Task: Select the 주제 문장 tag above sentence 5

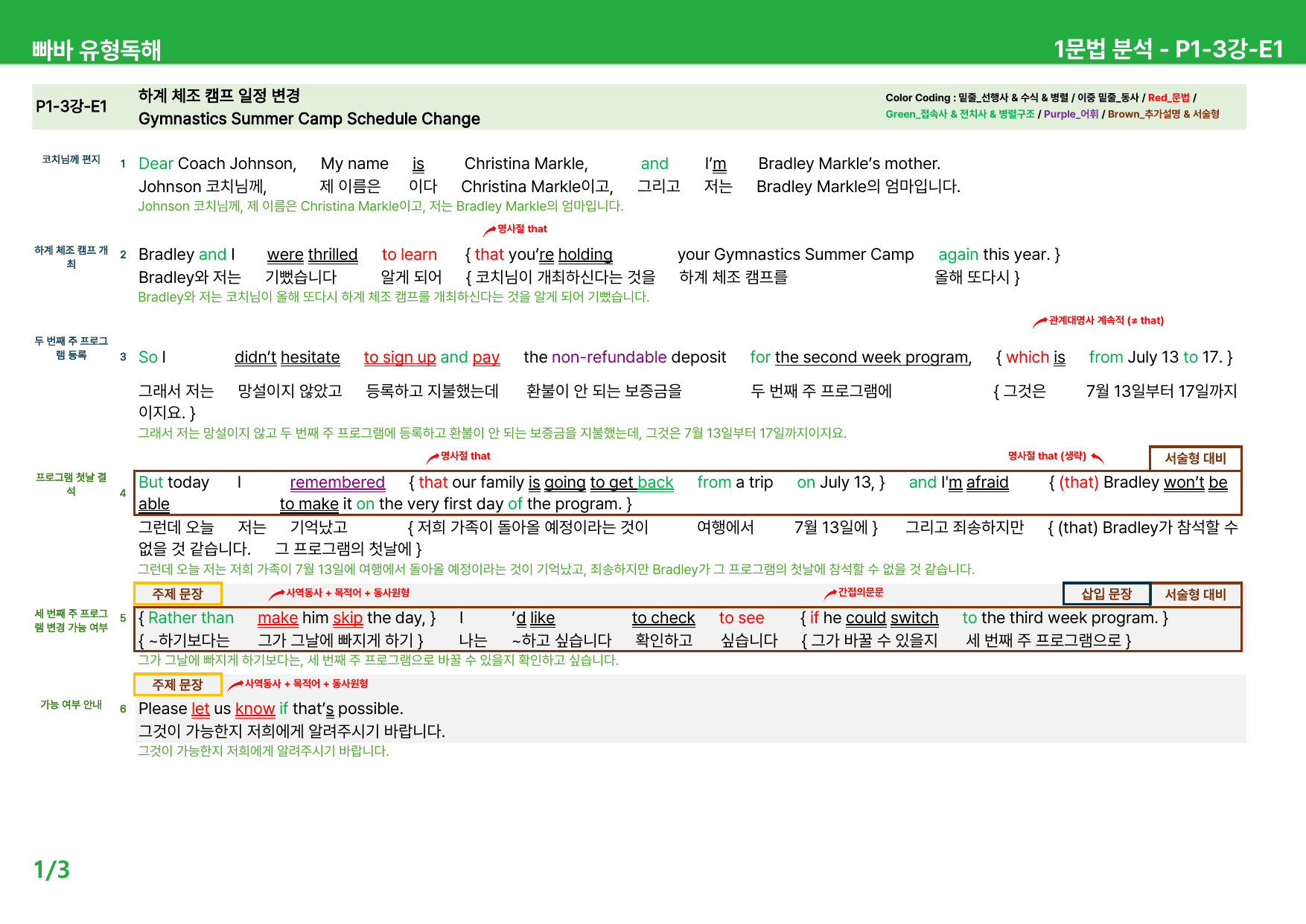Action: tap(178, 593)
